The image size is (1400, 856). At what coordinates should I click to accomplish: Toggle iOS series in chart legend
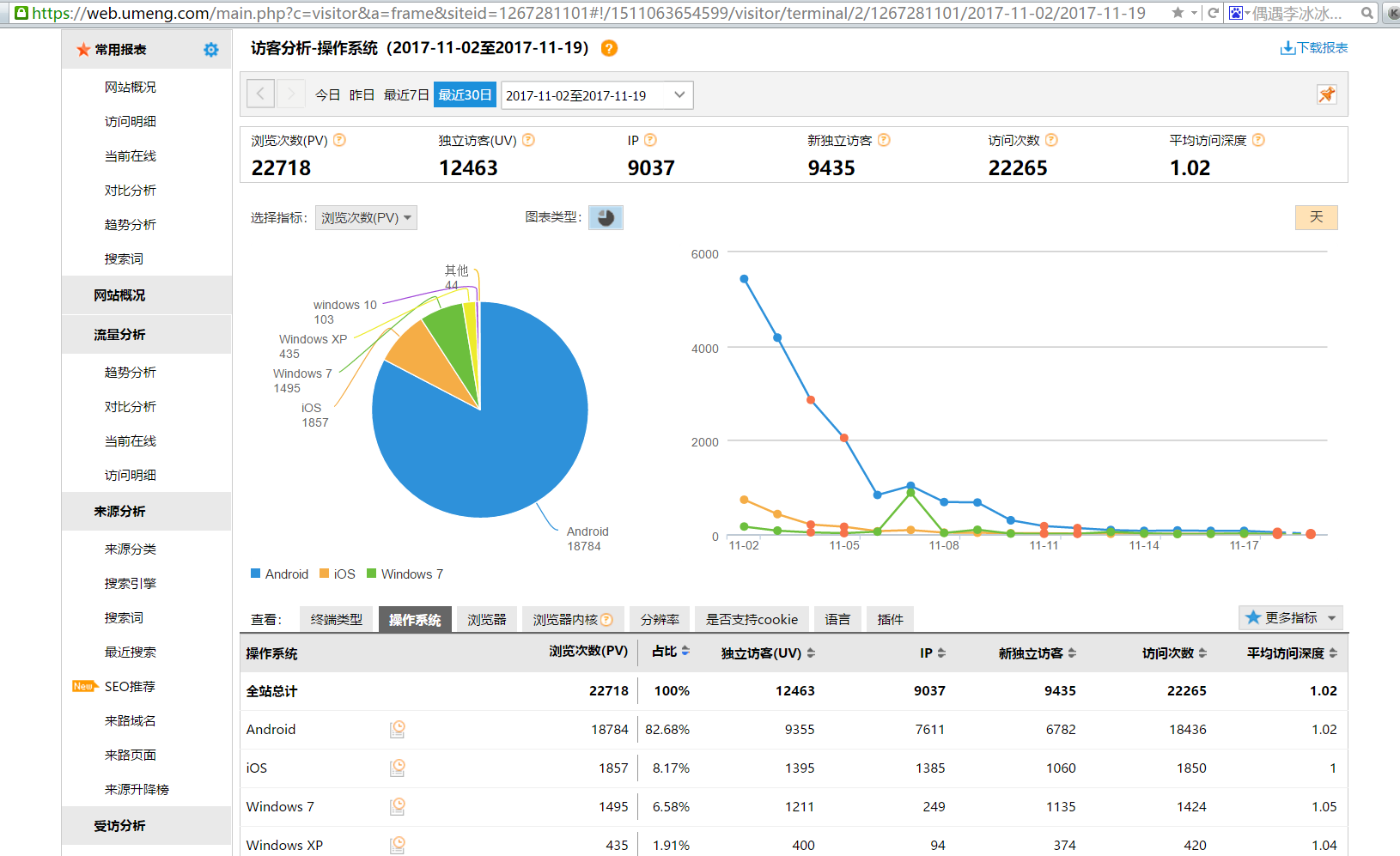[338, 574]
